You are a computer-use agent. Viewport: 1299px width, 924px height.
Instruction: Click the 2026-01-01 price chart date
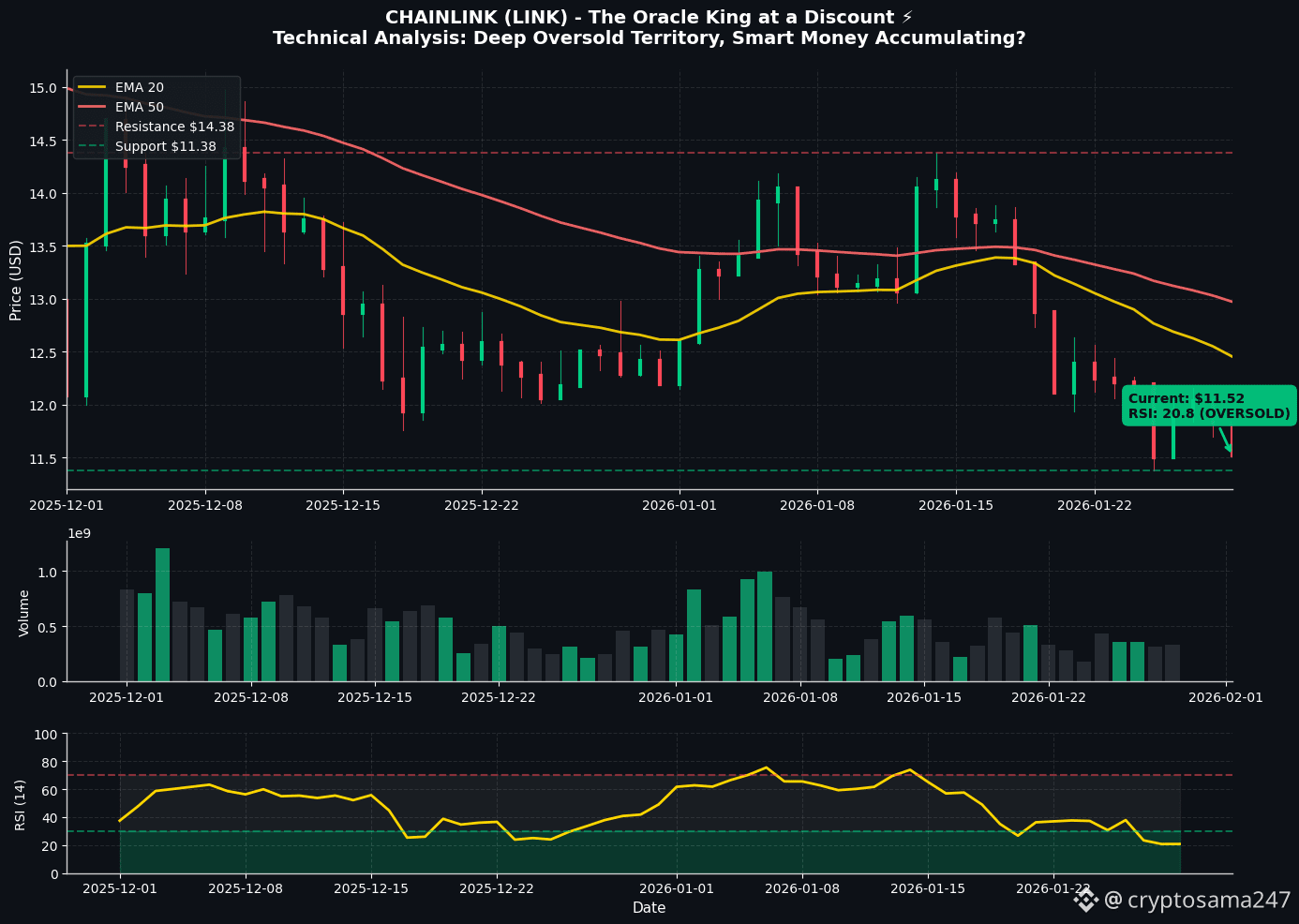tap(679, 505)
